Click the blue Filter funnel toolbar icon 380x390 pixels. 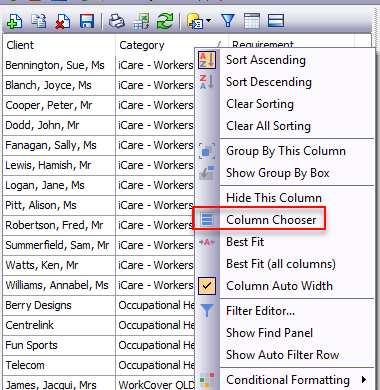(x=228, y=21)
